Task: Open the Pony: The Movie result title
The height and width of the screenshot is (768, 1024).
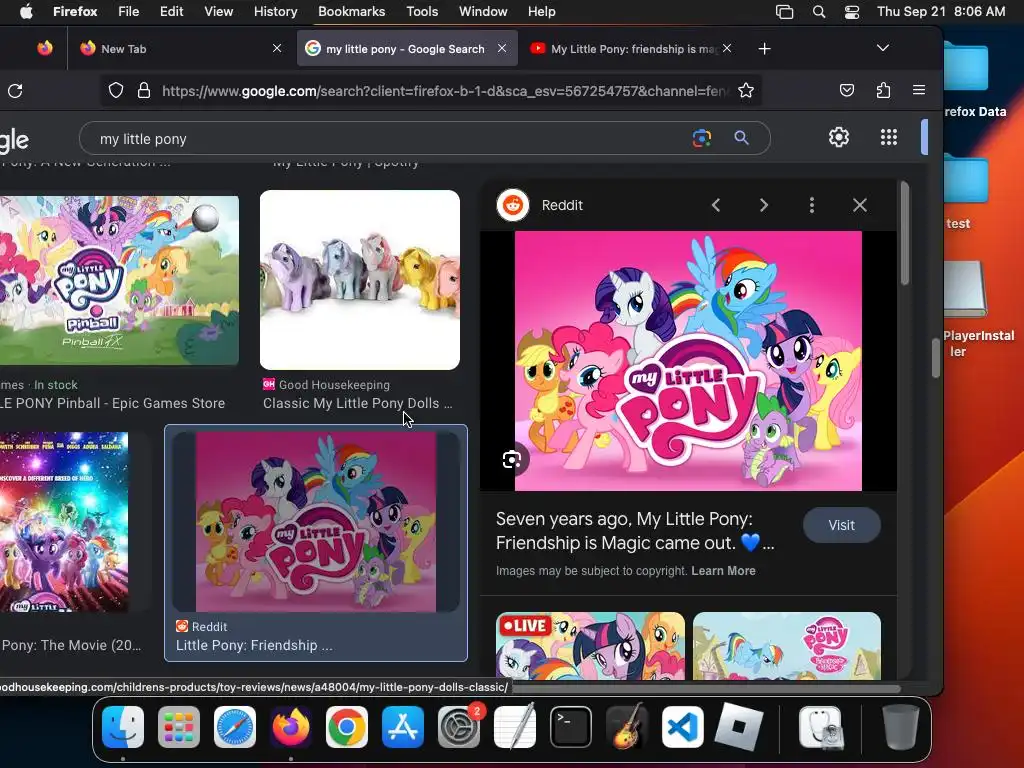Action: click(x=71, y=645)
